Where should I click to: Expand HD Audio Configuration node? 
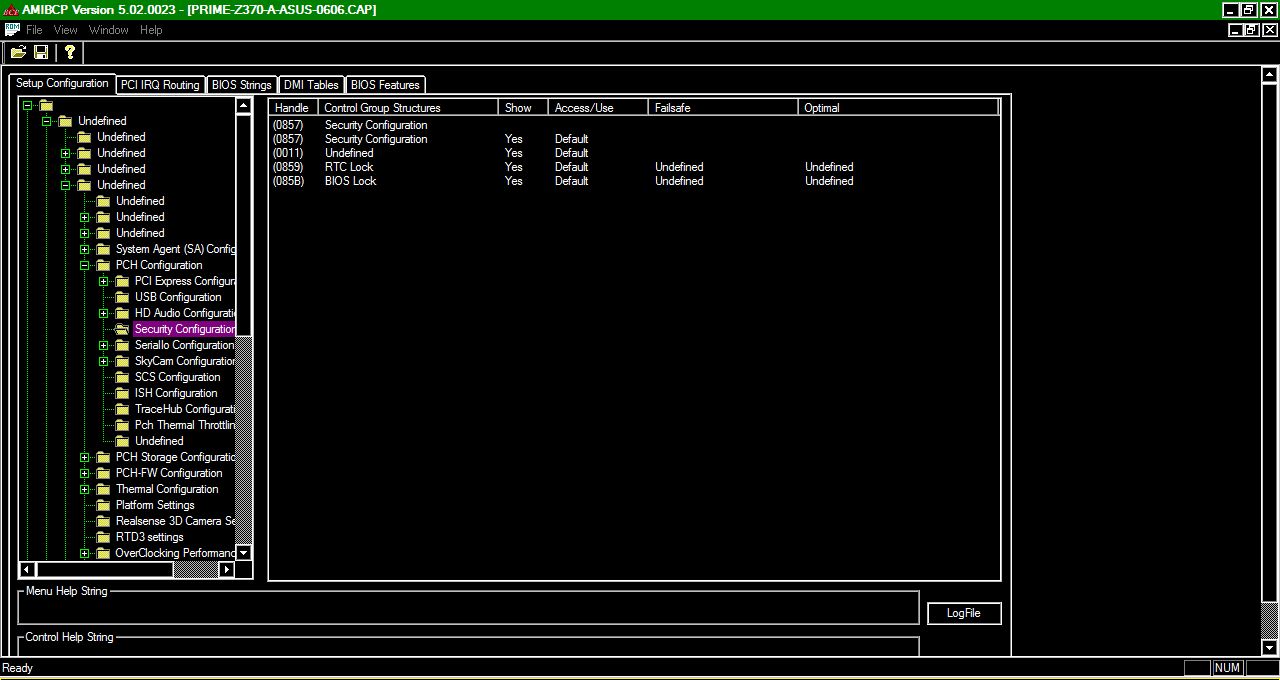103,313
